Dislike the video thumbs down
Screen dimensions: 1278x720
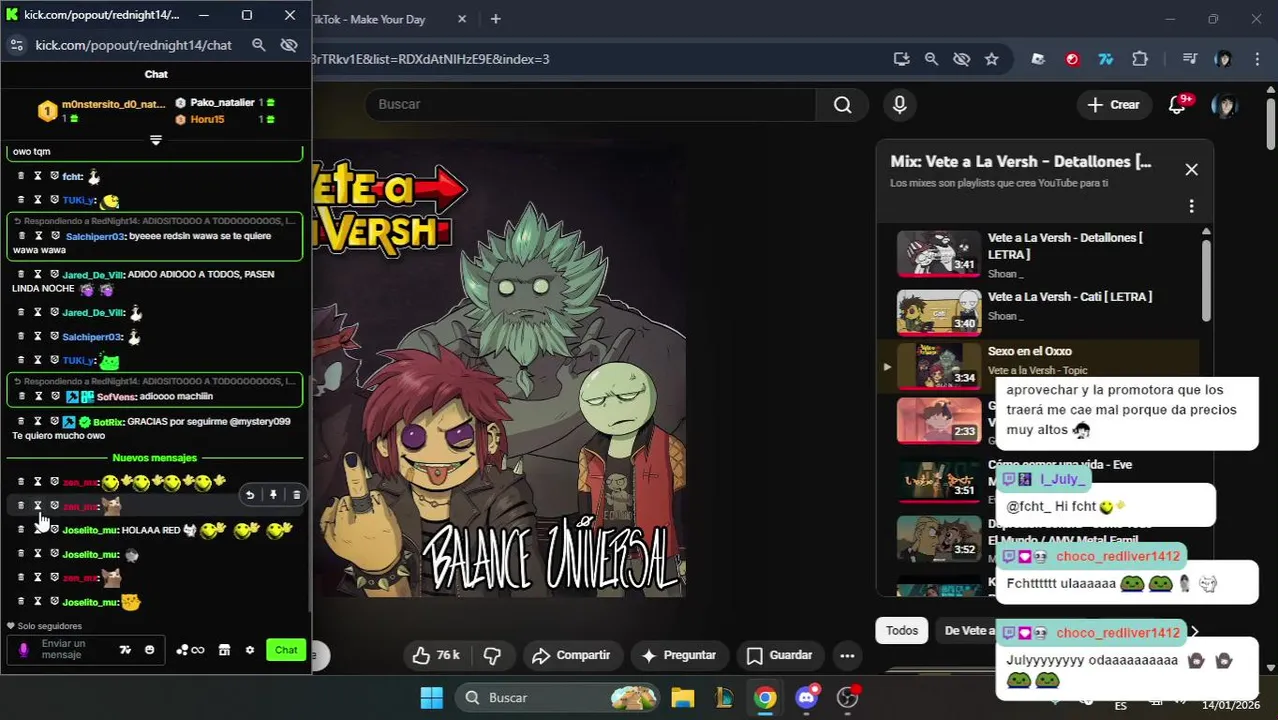pyautogui.click(x=492, y=655)
